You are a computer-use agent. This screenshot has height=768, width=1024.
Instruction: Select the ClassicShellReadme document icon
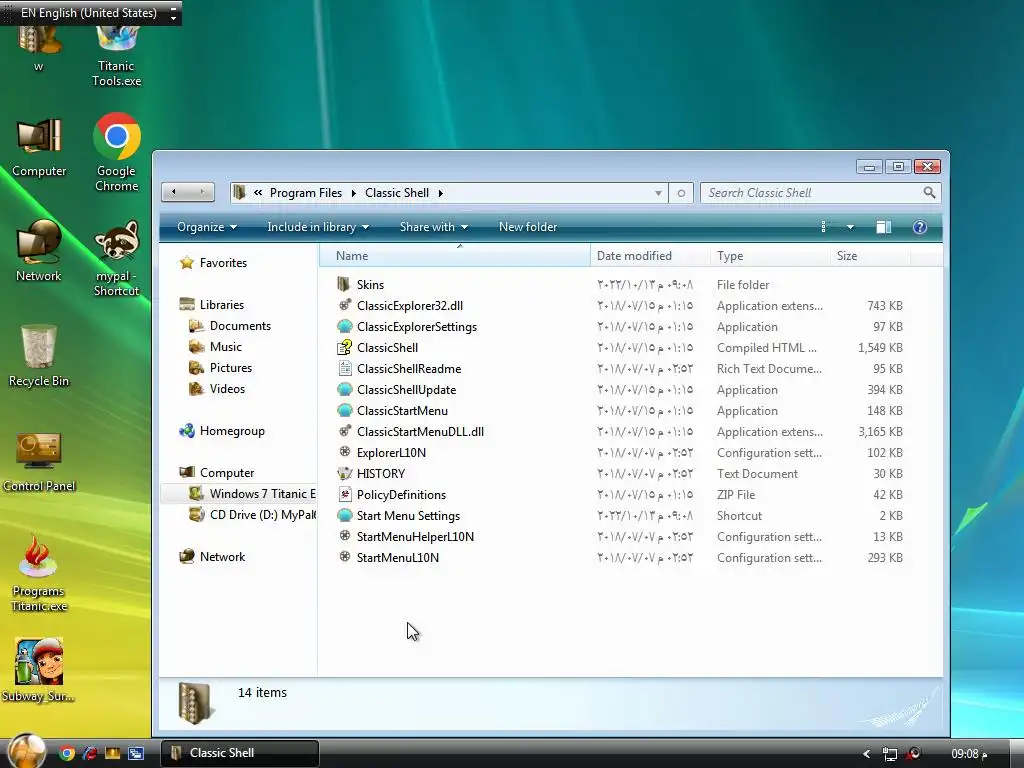tap(345, 368)
